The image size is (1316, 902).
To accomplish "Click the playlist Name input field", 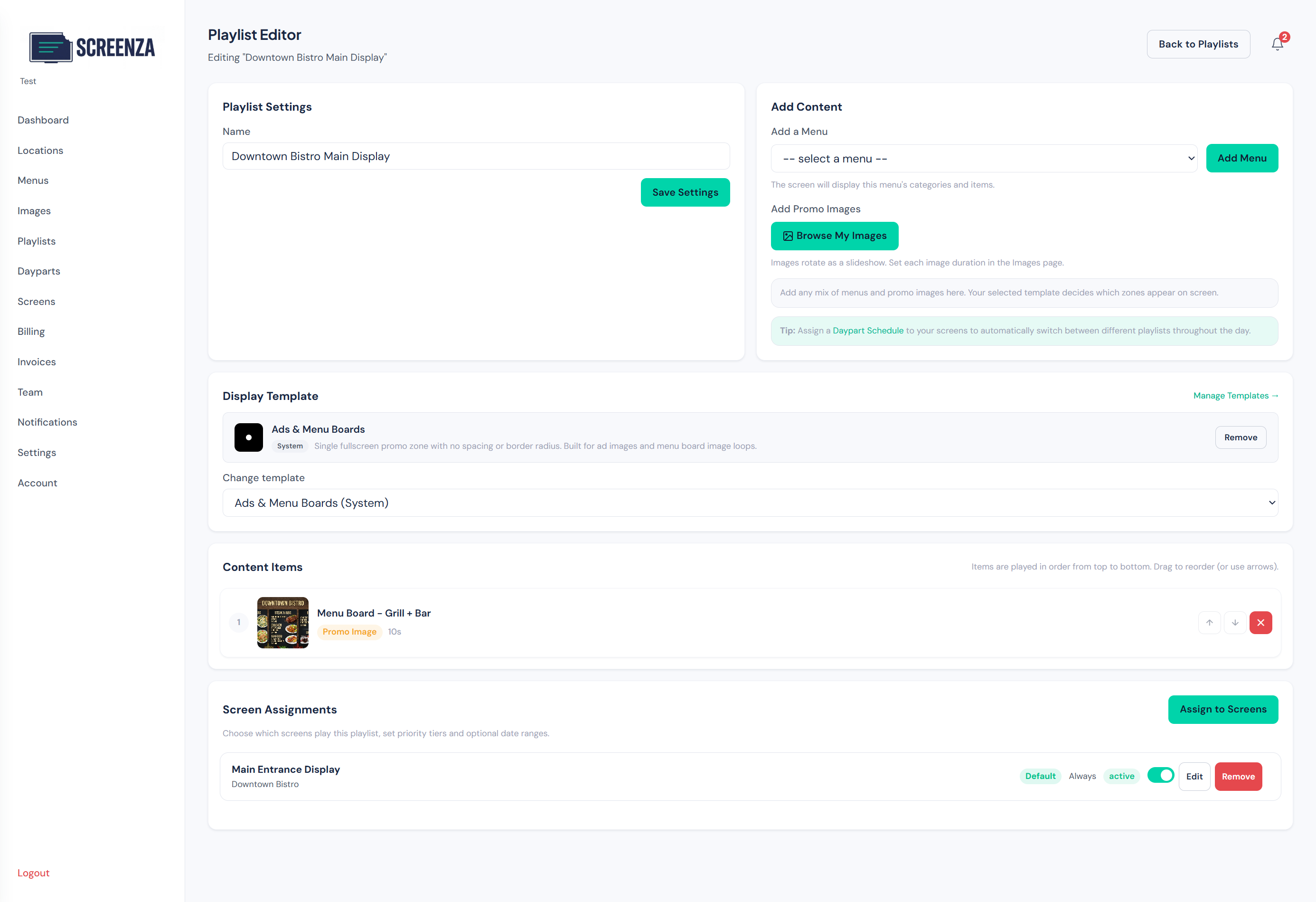I will [x=476, y=156].
